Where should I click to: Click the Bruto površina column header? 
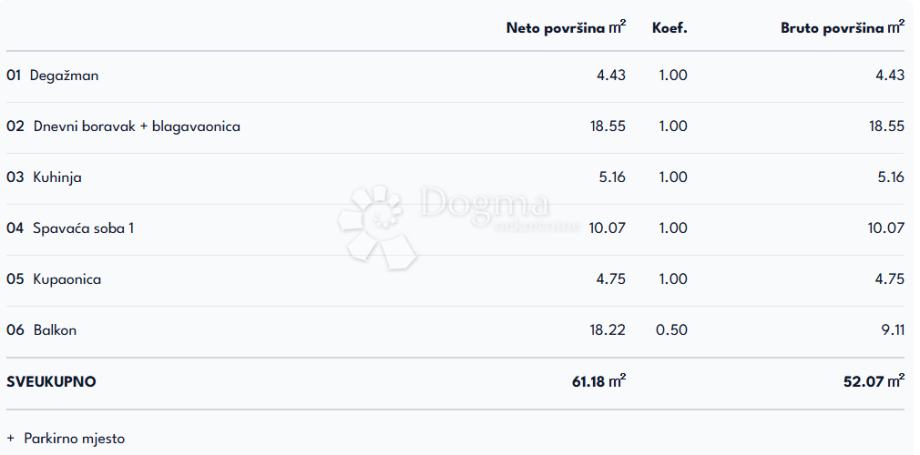(843, 28)
